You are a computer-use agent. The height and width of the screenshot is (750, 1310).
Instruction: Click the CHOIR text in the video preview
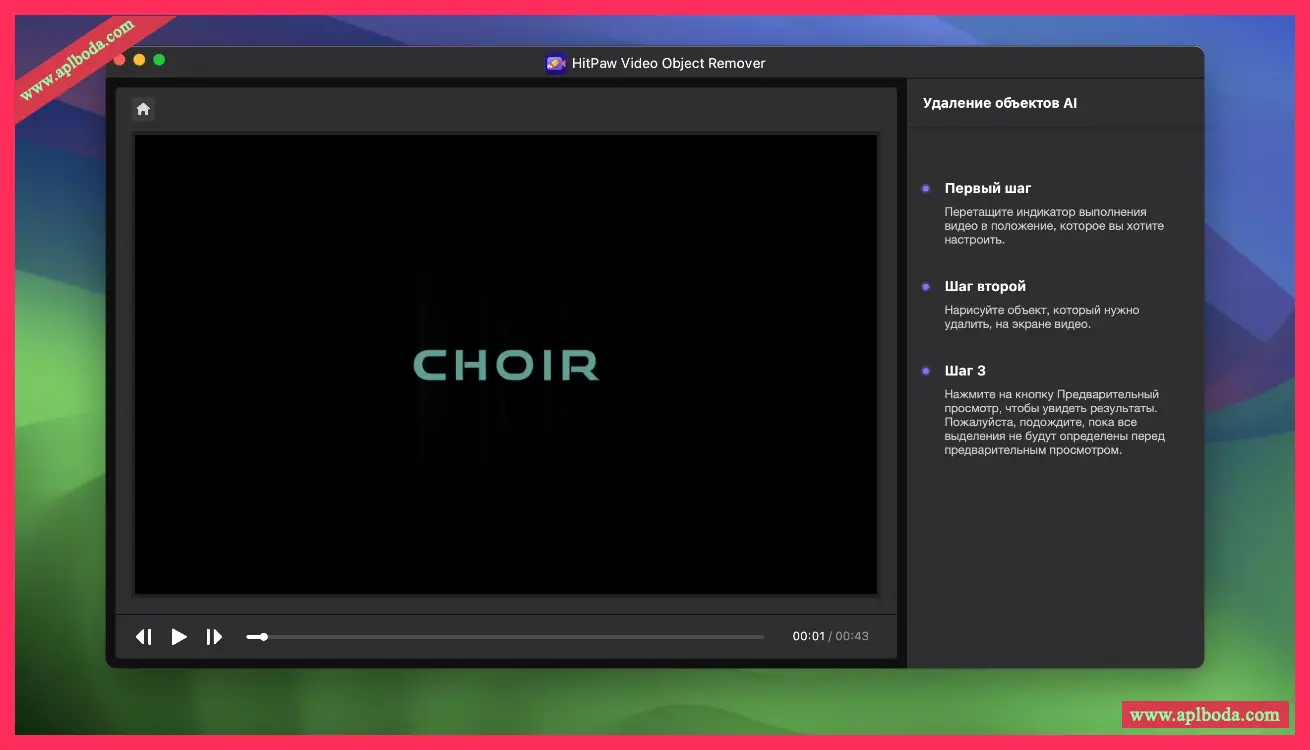[506, 365]
